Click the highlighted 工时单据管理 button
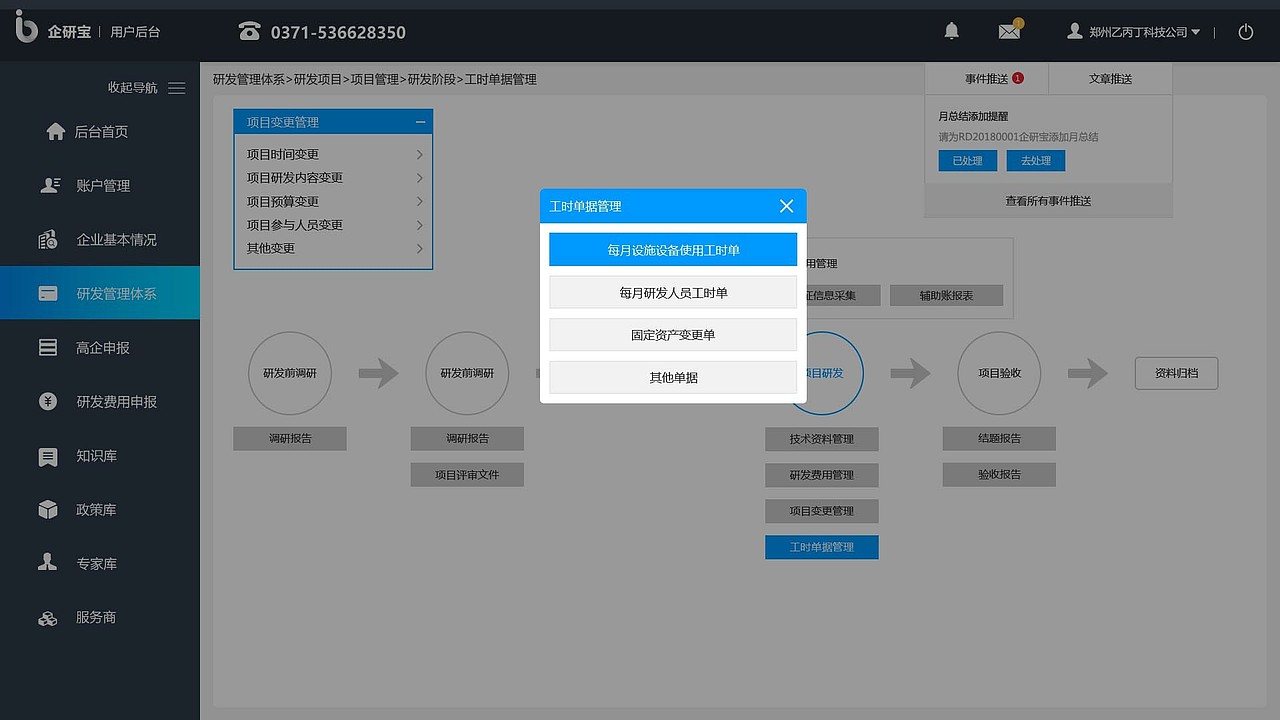The height and width of the screenshot is (720, 1280). click(x=822, y=547)
